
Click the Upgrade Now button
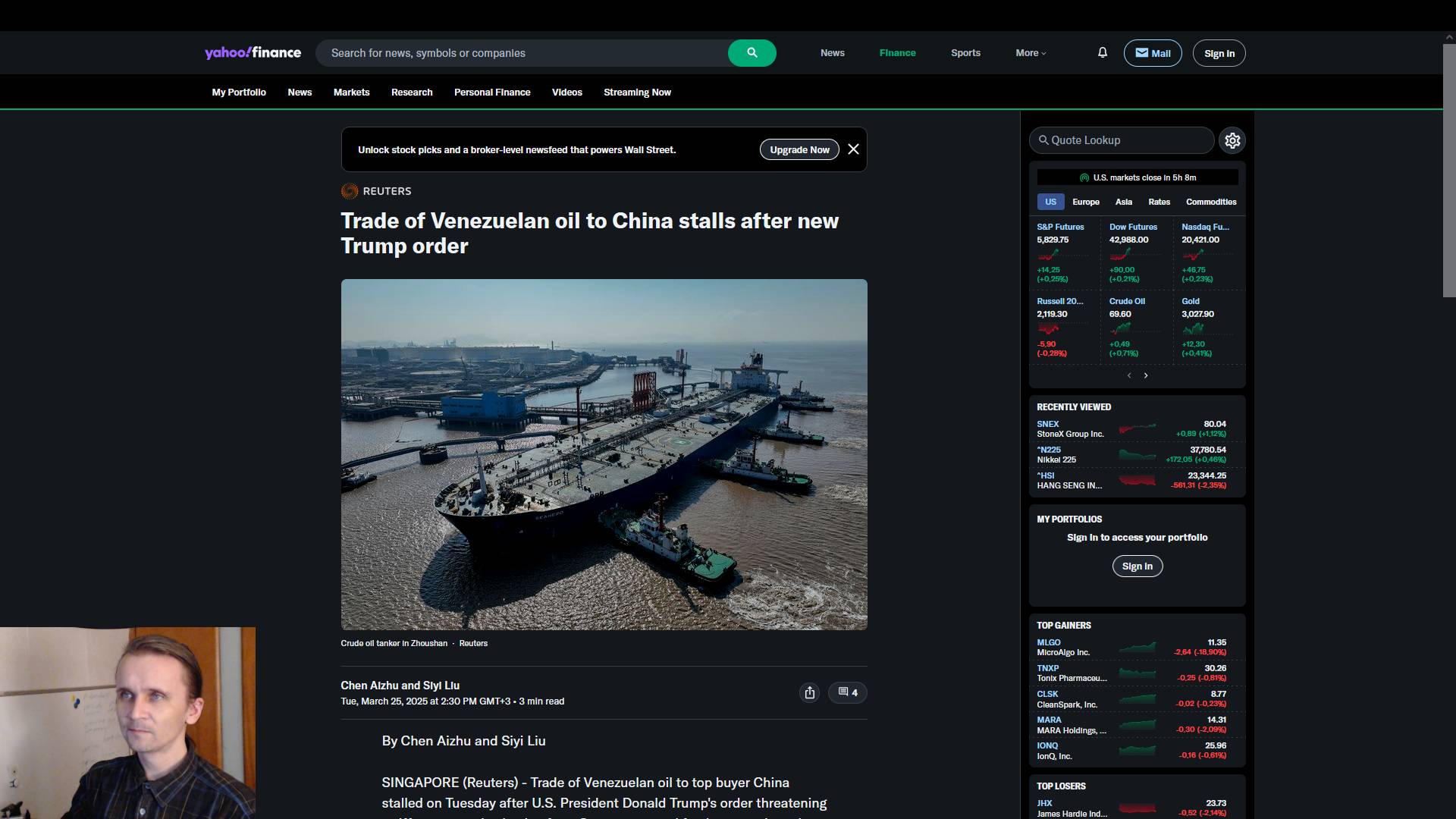tap(799, 149)
